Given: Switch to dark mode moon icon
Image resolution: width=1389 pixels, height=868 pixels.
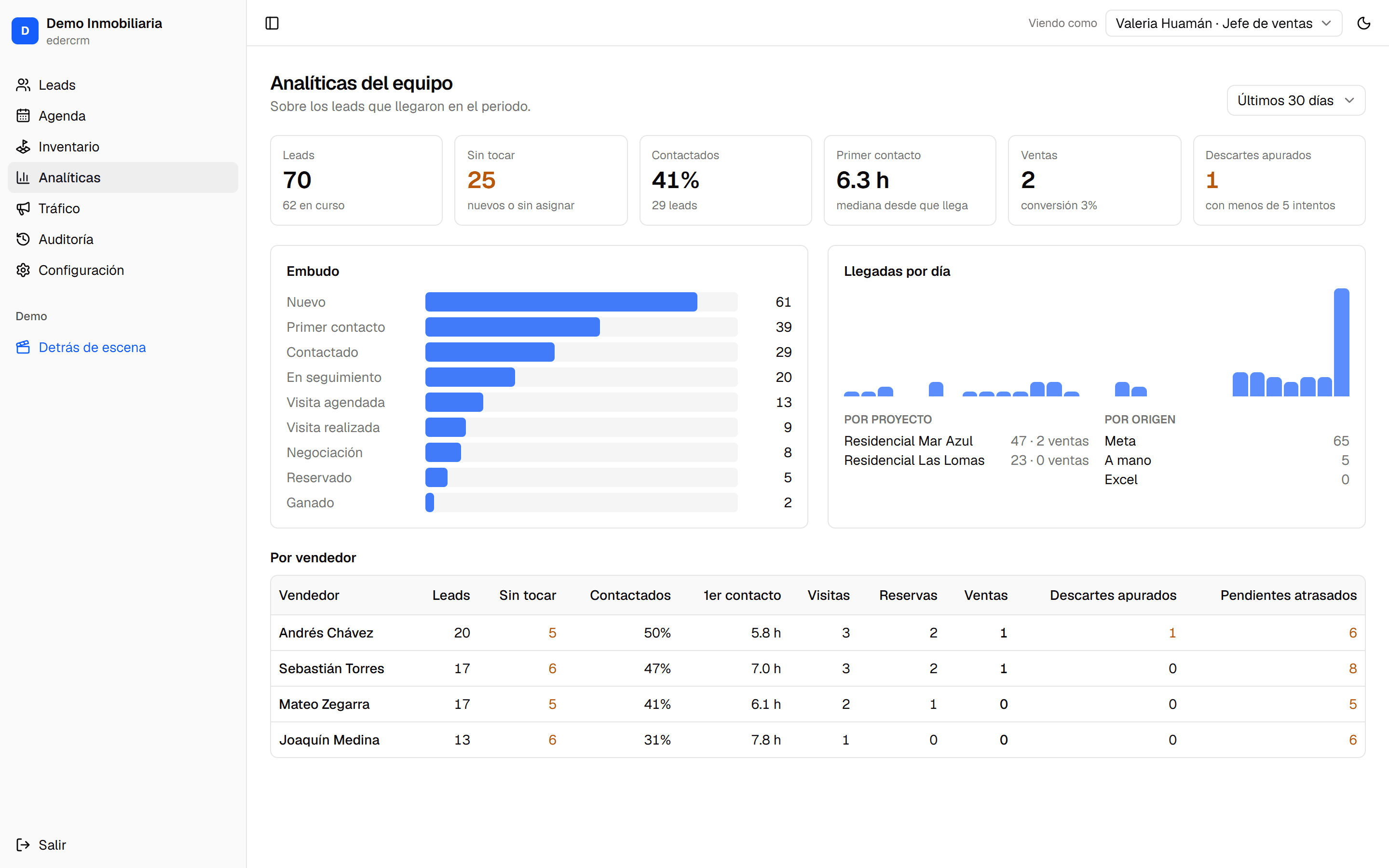Looking at the screenshot, I should tap(1364, 23).
